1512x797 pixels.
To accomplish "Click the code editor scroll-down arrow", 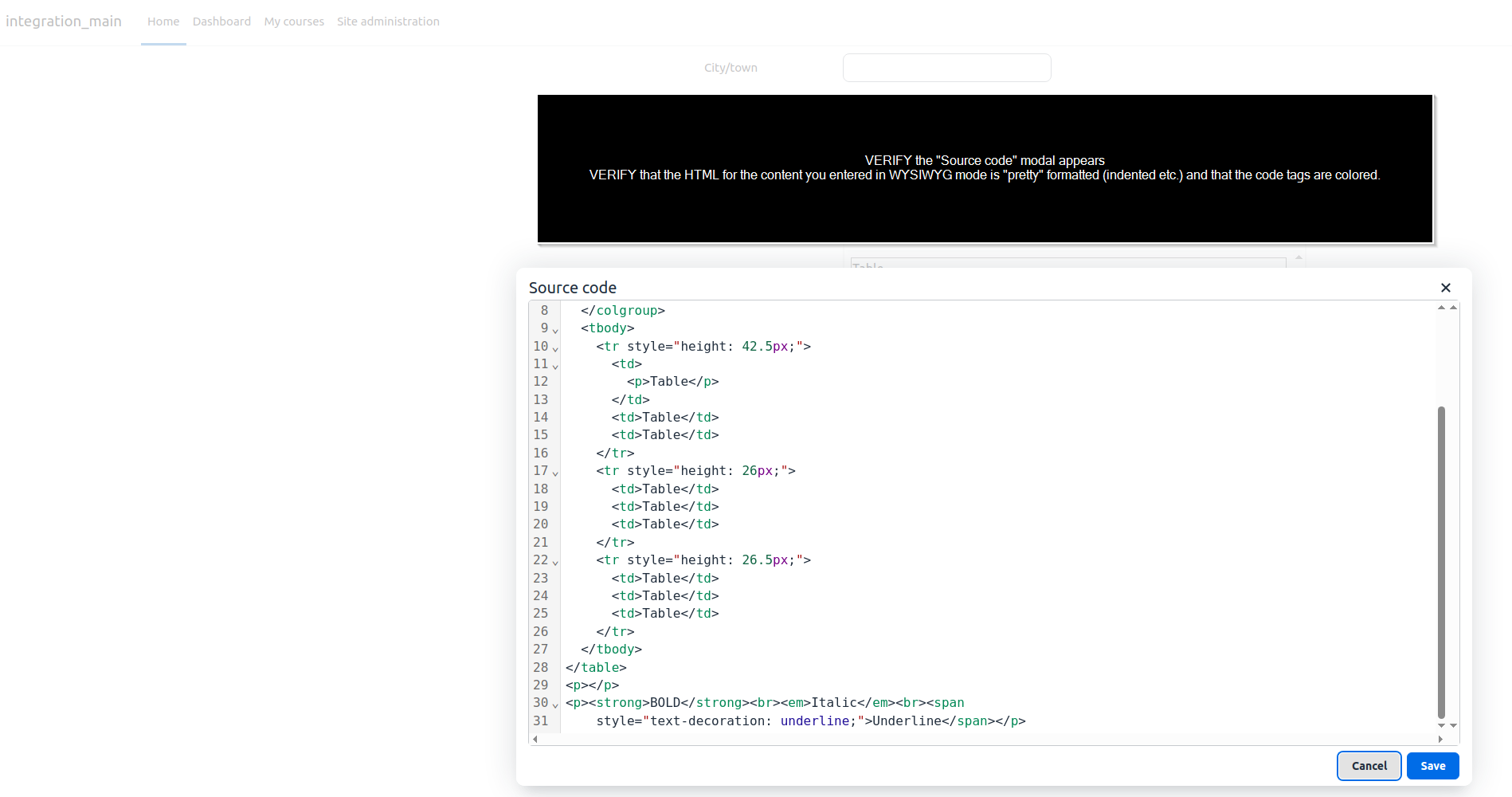I will click(1441, 725).
